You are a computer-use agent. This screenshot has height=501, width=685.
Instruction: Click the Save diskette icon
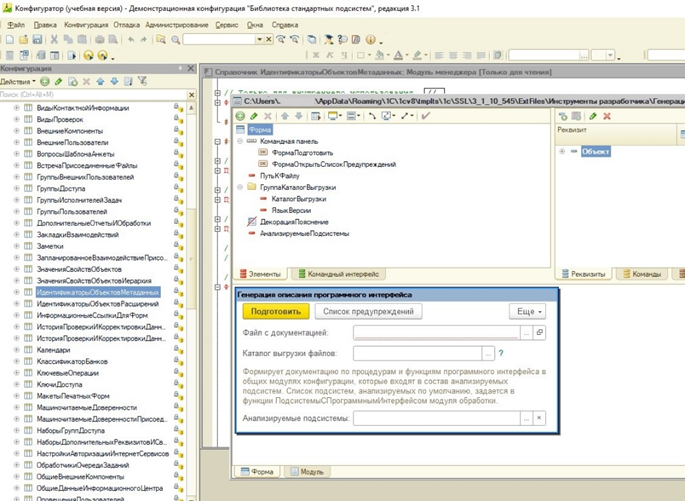click(37, 40)
